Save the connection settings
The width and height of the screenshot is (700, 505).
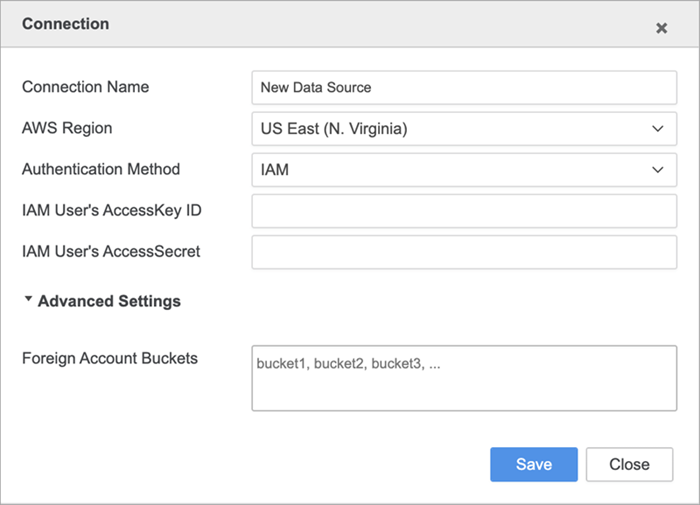[x=534, y=464]
